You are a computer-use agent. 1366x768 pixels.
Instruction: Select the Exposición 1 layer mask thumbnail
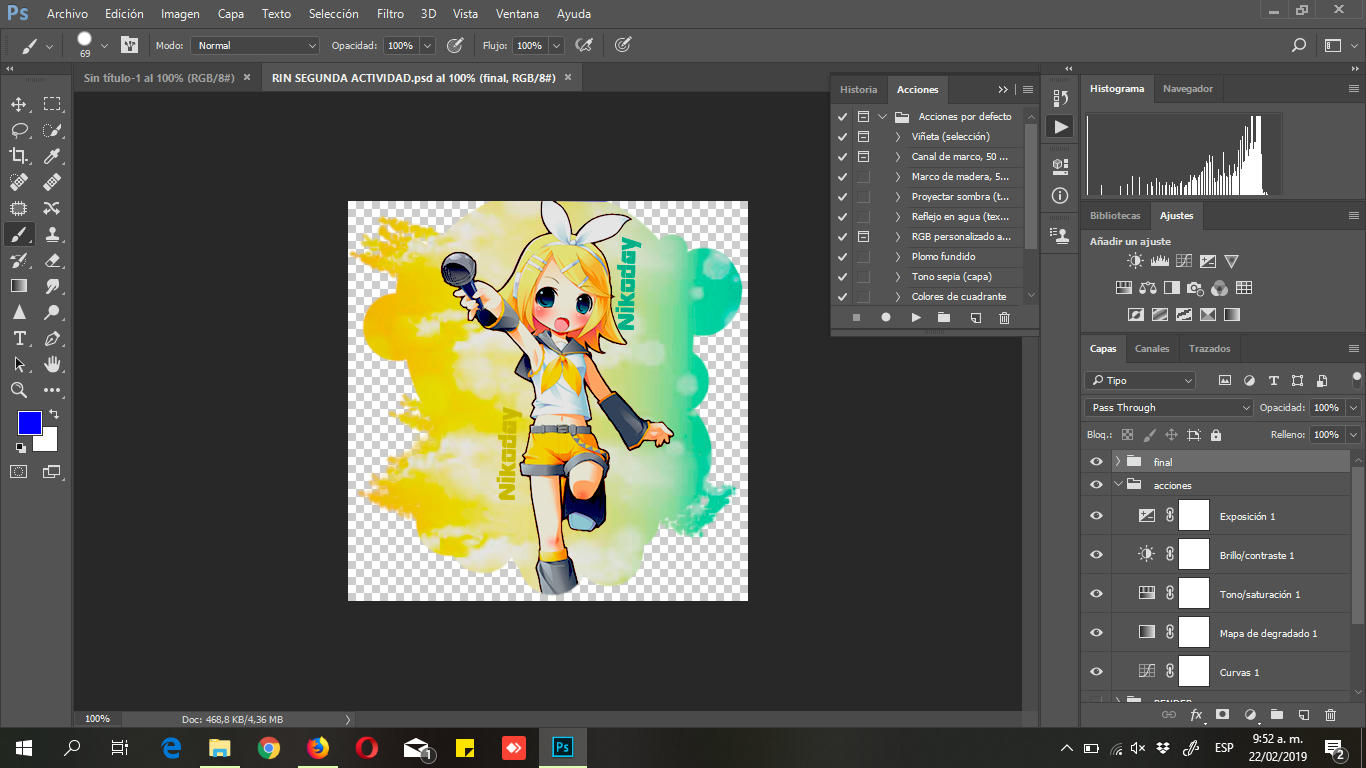tap(1194, 516)
